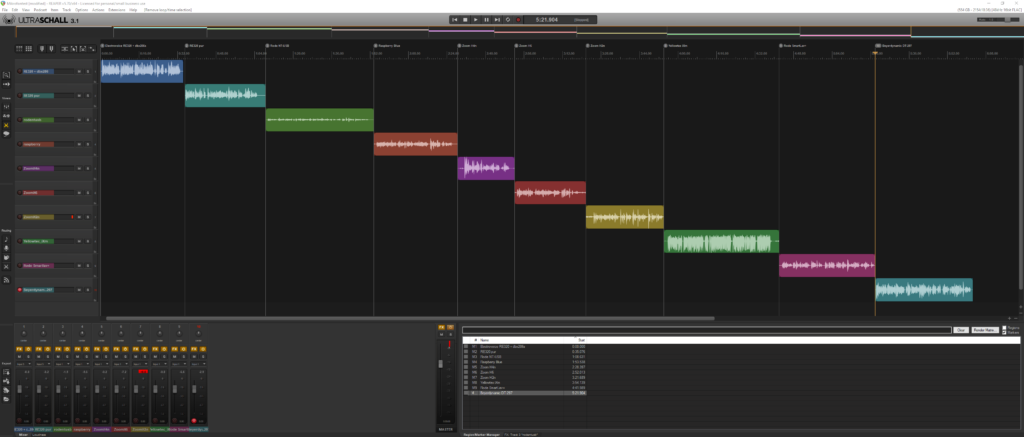Select the yellow scissors view icon in sidebar
This screenshot has width=1024, height=437.
[x=7, y=124]
